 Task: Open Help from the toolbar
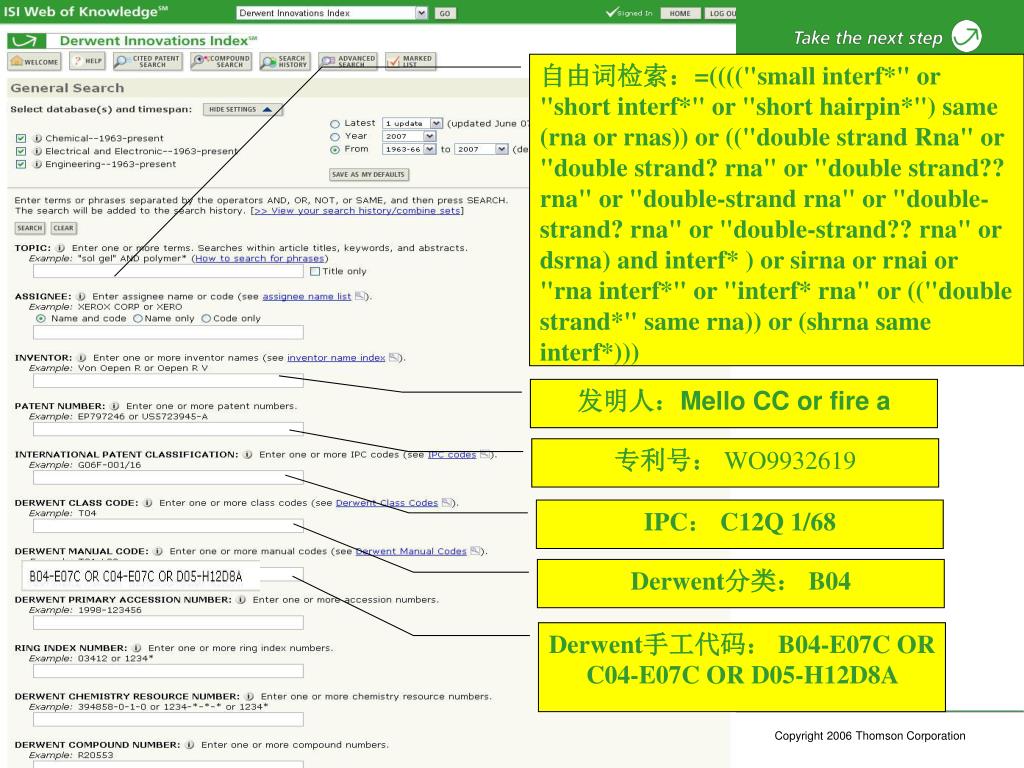tap(88, 61)
